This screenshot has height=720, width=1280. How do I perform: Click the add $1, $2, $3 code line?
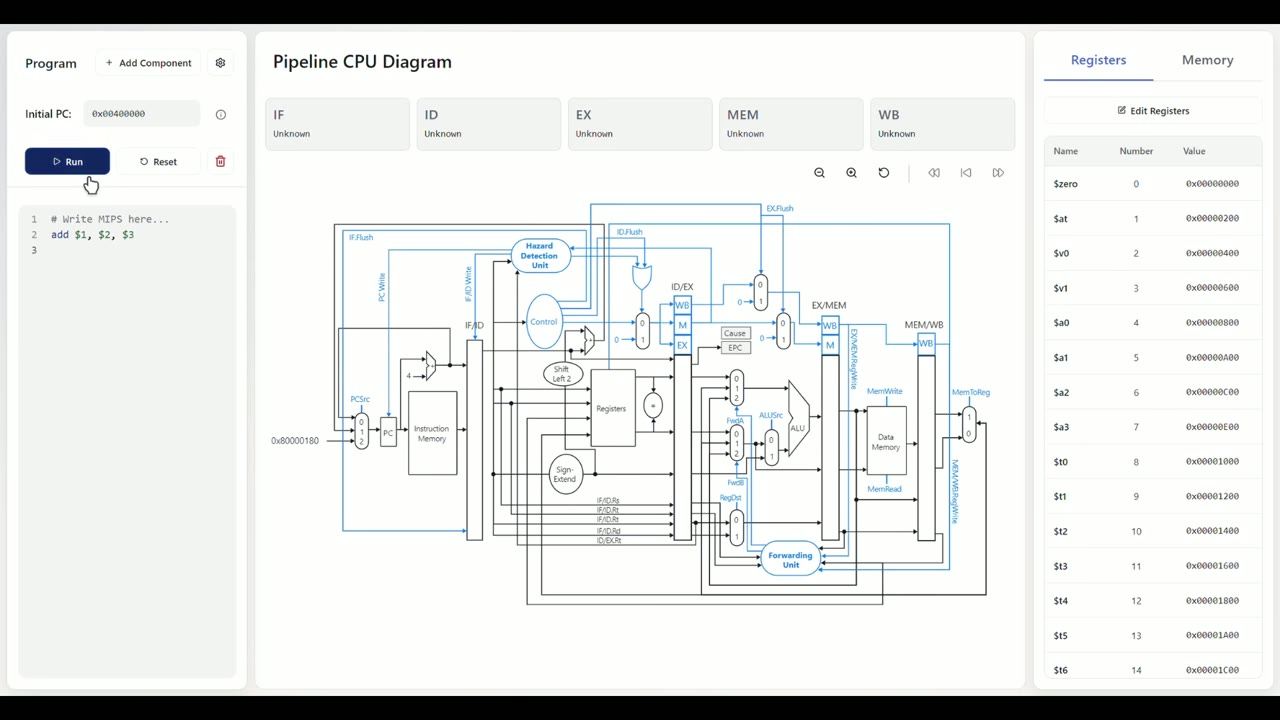[x=93, y=235]
